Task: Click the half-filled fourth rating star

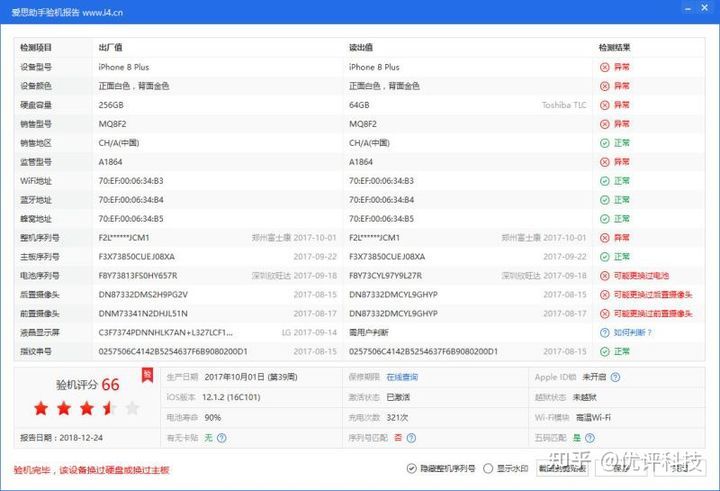Action: tap(107, 407)
